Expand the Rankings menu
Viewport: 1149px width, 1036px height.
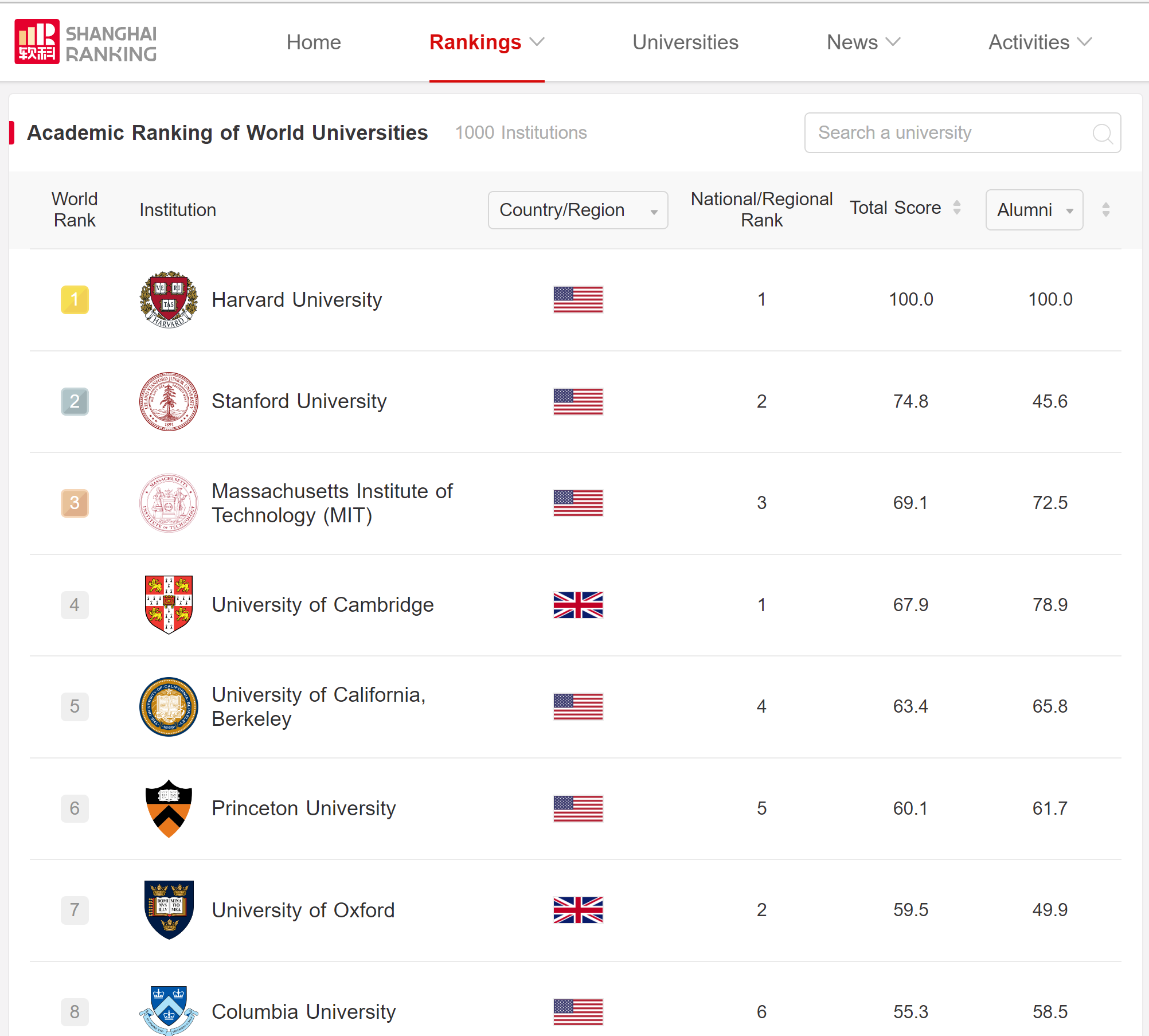[x=486, y=42]
